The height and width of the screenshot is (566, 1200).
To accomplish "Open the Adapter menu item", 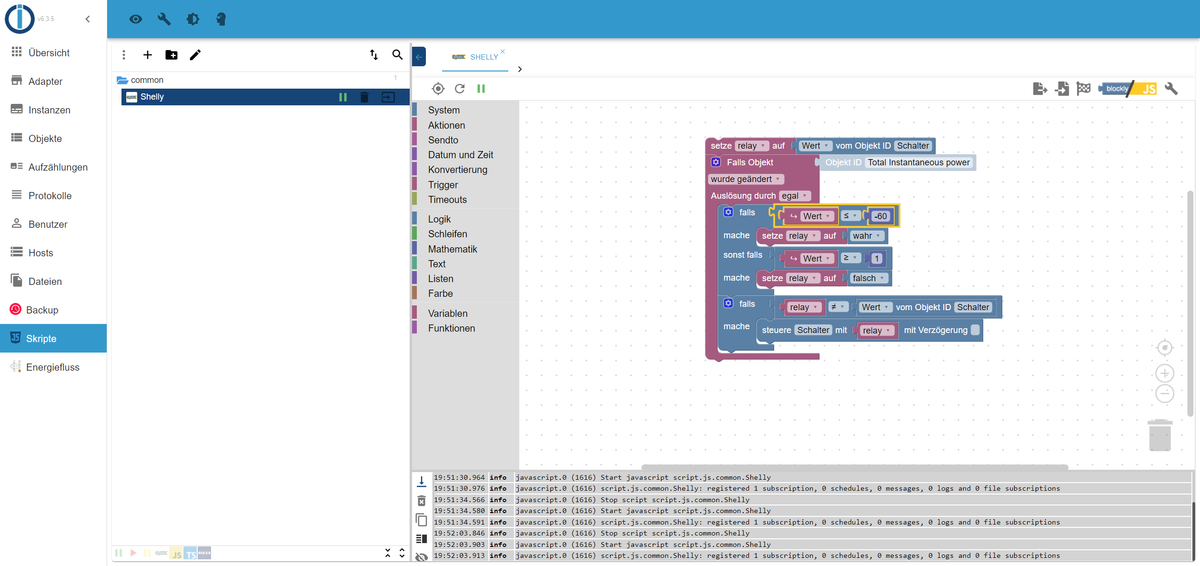I will [x=45, y=81].
